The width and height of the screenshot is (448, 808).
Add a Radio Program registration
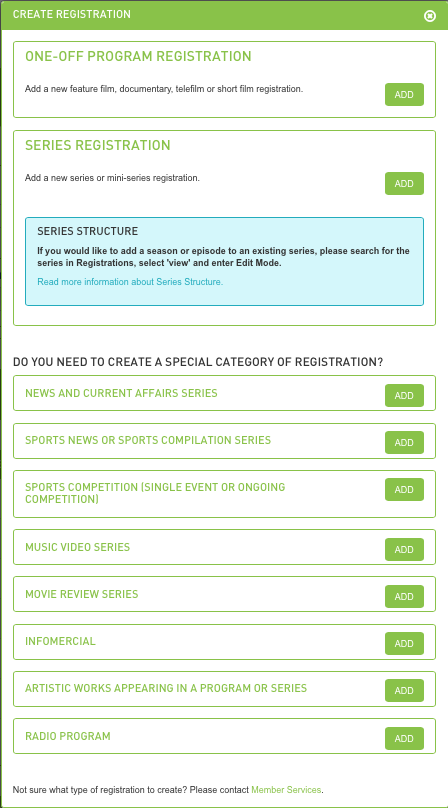click(404, 738)
